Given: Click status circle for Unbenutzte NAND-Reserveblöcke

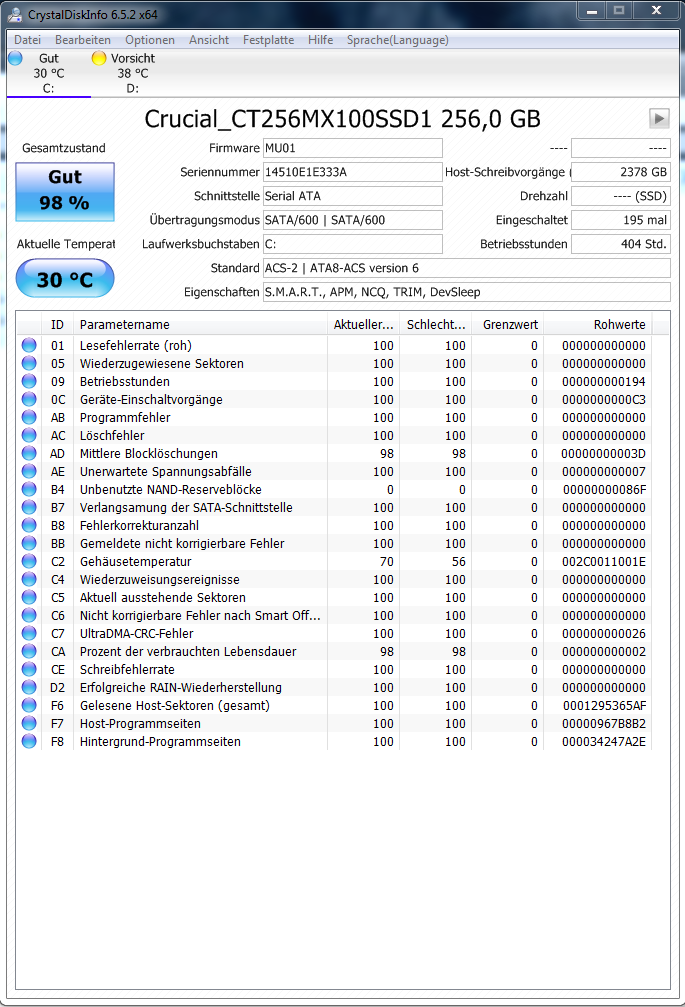Looking at the screenshot, I should [x=29, y=489].
